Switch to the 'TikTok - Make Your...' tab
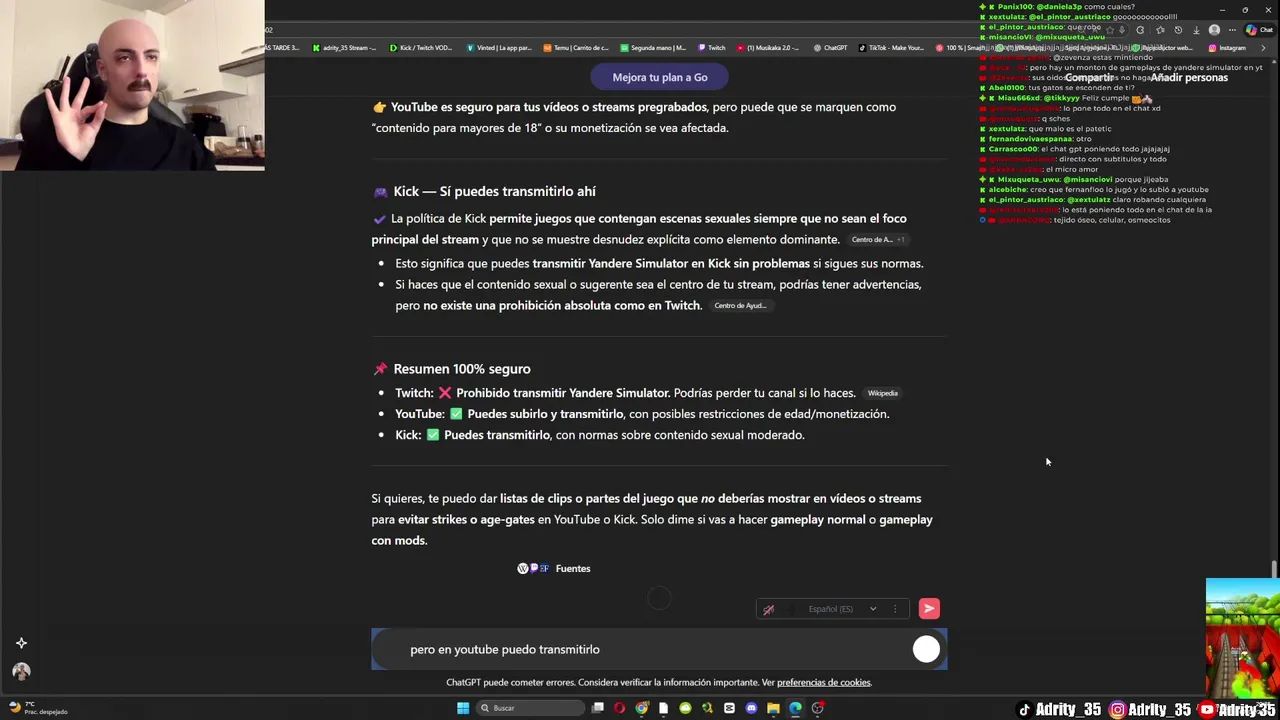This screenshot has width=1280, height=720. pyautogui.click(x=891, y=48)
